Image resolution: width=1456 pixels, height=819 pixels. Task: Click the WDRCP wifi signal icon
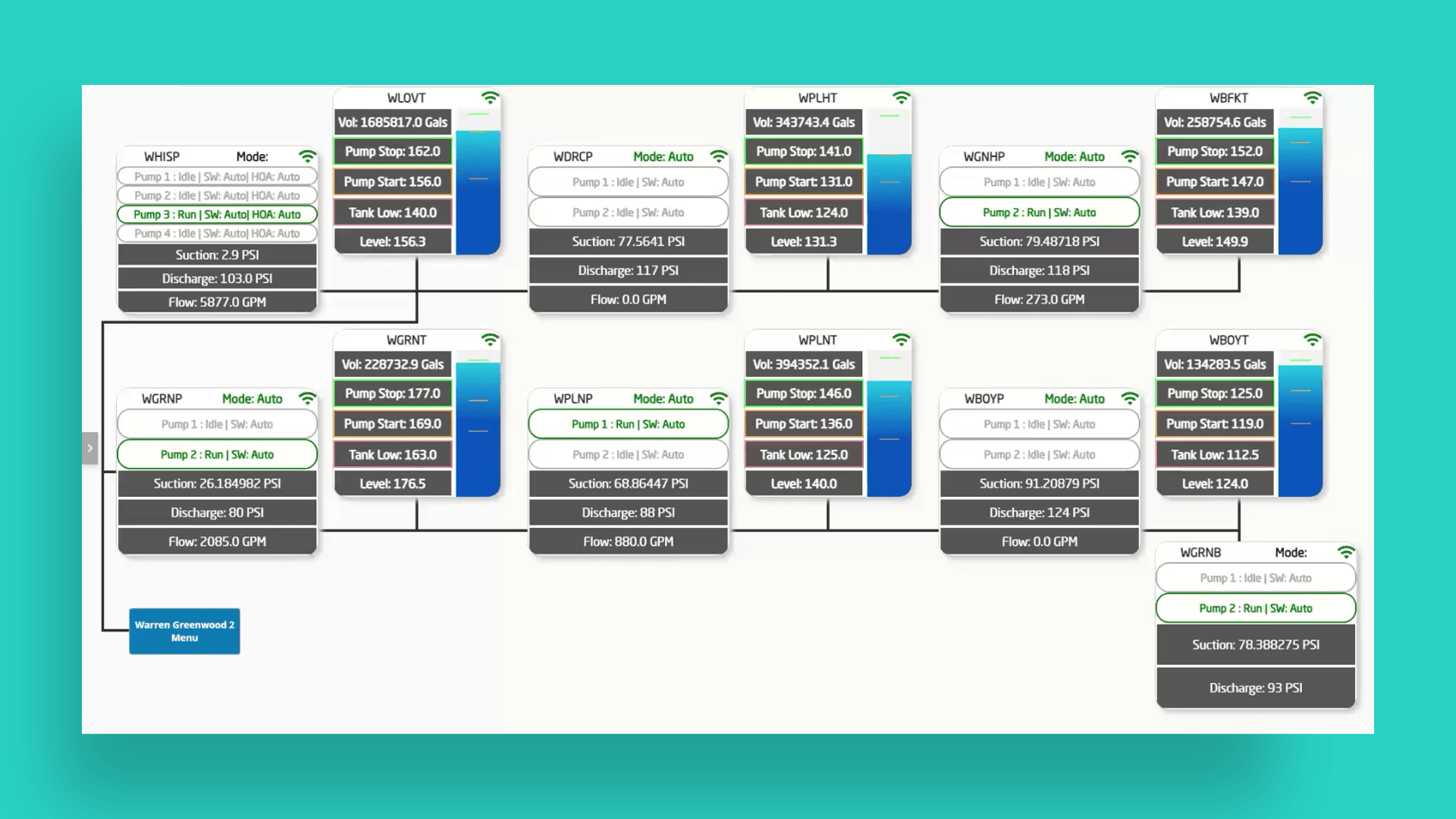pos(718,156)
